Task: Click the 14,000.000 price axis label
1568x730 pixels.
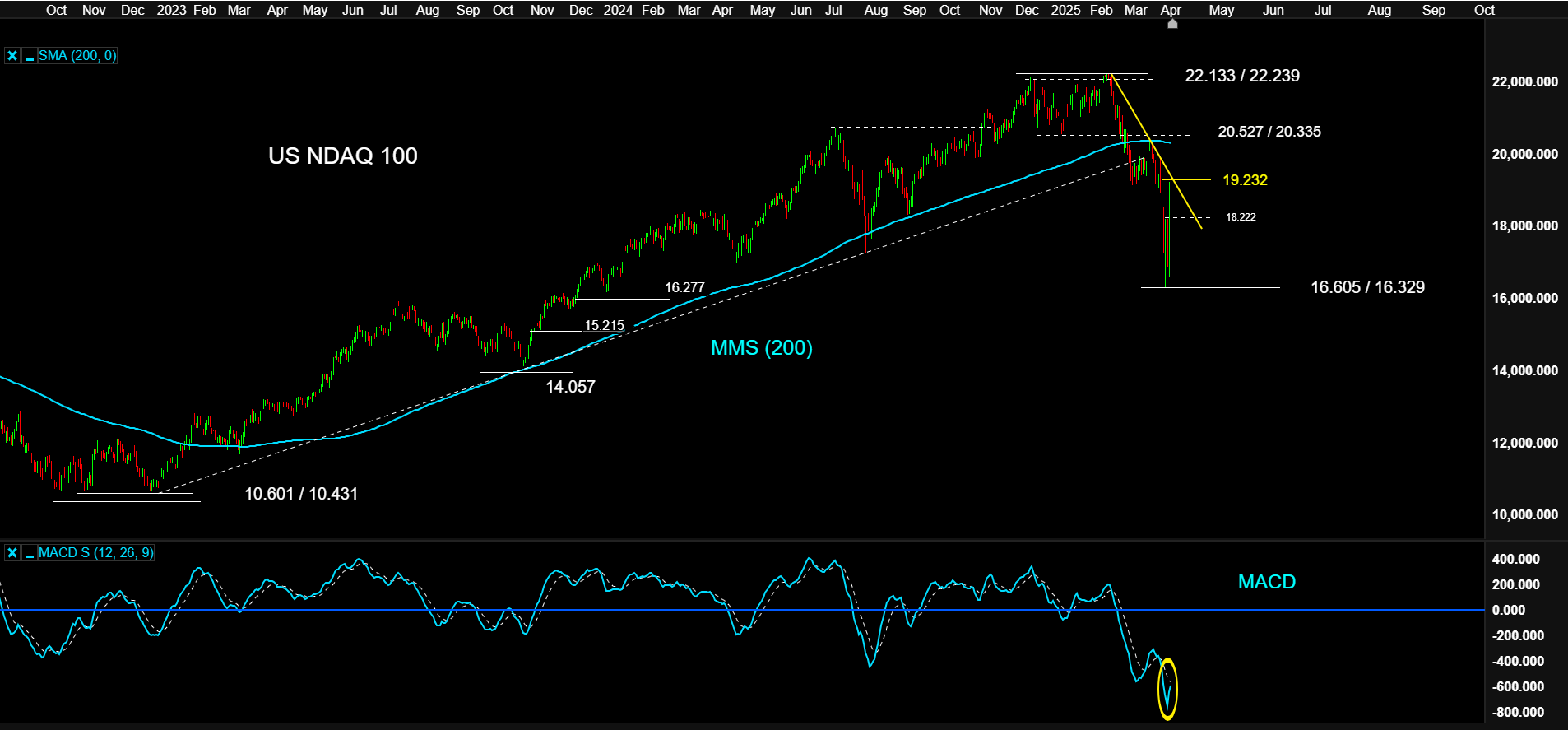Action: pos(1524,370)
